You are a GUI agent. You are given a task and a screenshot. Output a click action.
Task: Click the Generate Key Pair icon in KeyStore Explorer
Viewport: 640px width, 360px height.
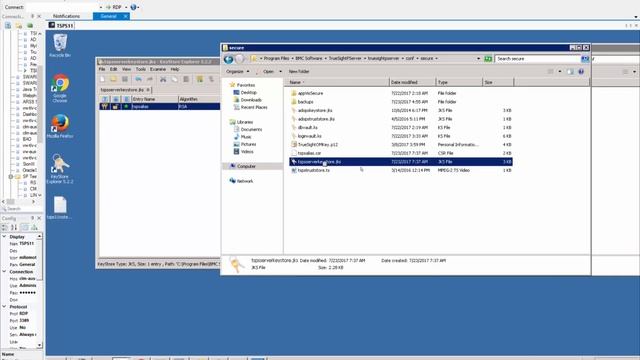coord(200,79)
